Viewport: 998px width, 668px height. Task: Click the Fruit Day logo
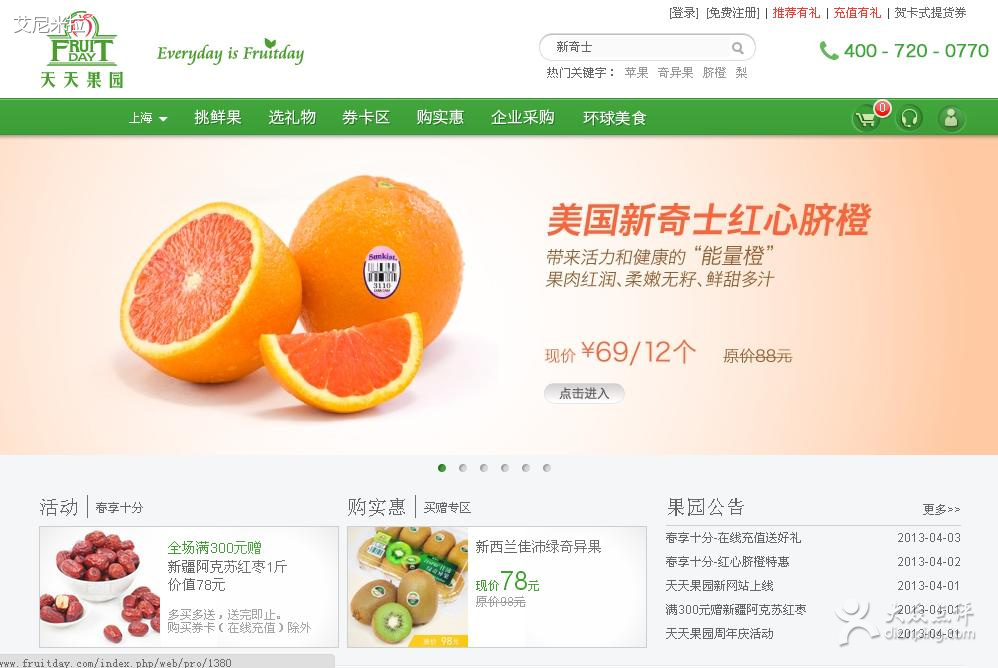pos(81,50)
